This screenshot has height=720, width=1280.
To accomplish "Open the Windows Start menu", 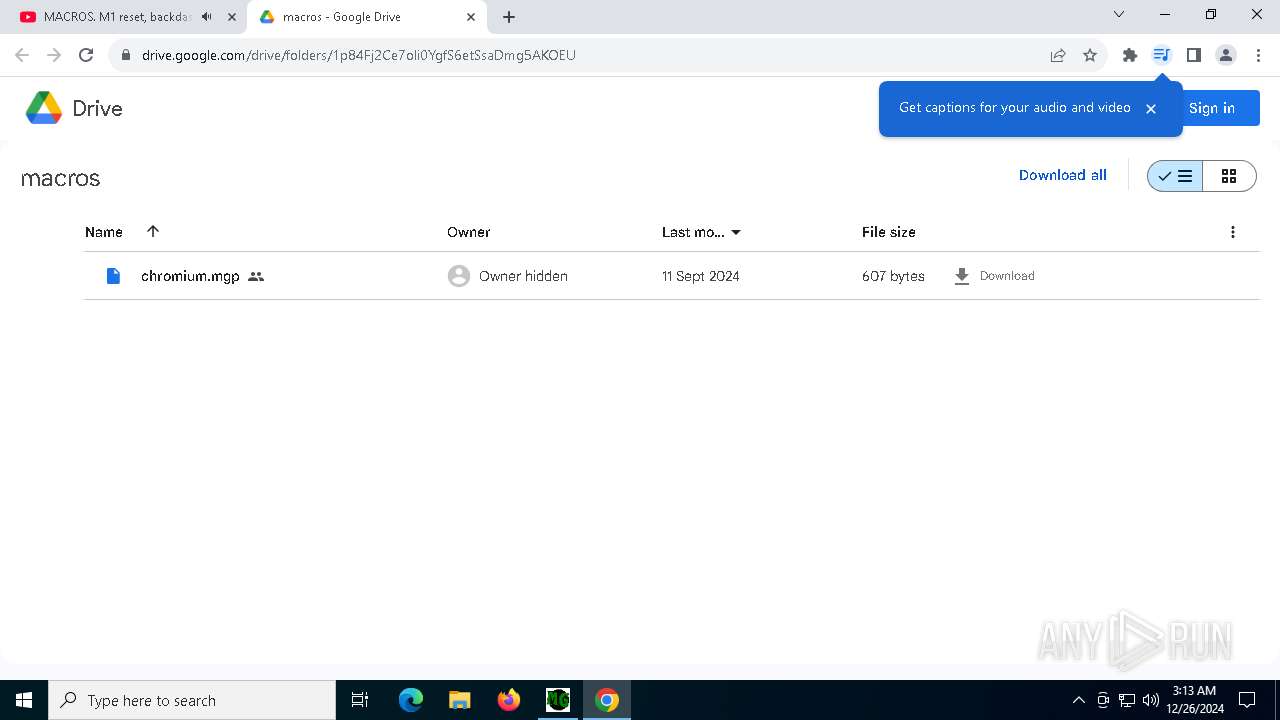I will [x=24, y=700].
